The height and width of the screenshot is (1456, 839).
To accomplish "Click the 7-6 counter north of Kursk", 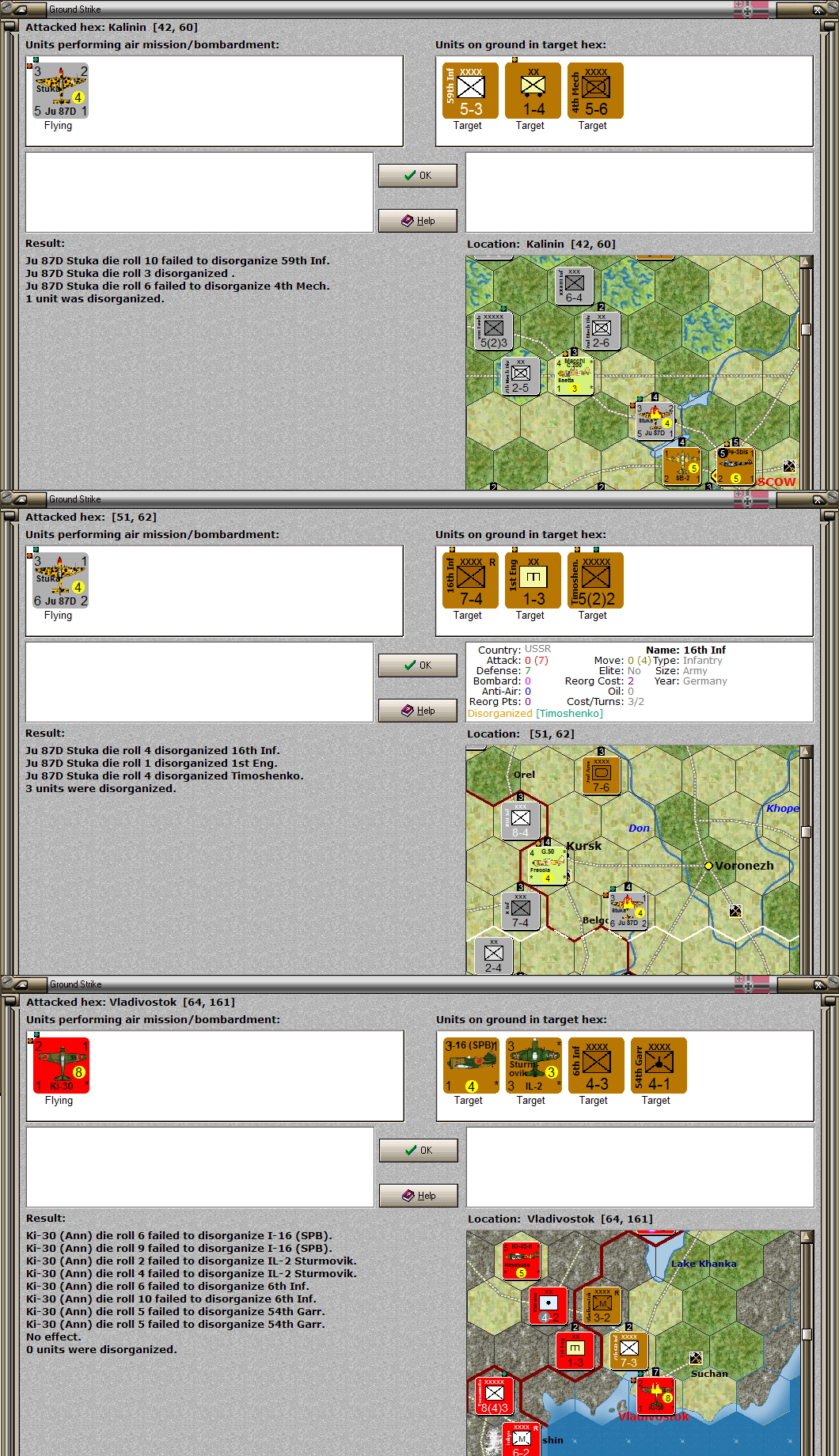I will pos(601,776).
